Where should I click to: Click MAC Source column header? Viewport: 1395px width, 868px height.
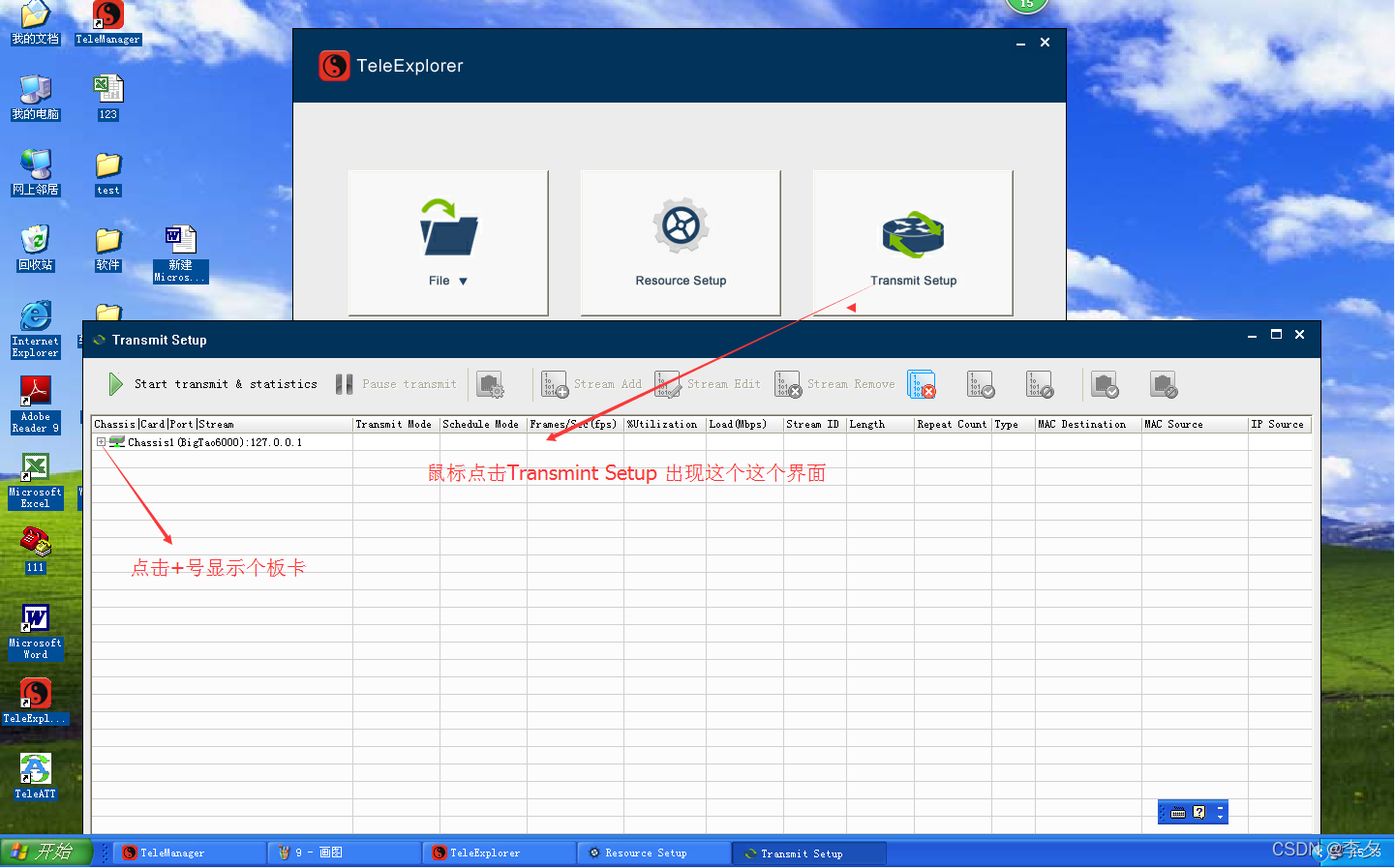(x=1195, y=425)
